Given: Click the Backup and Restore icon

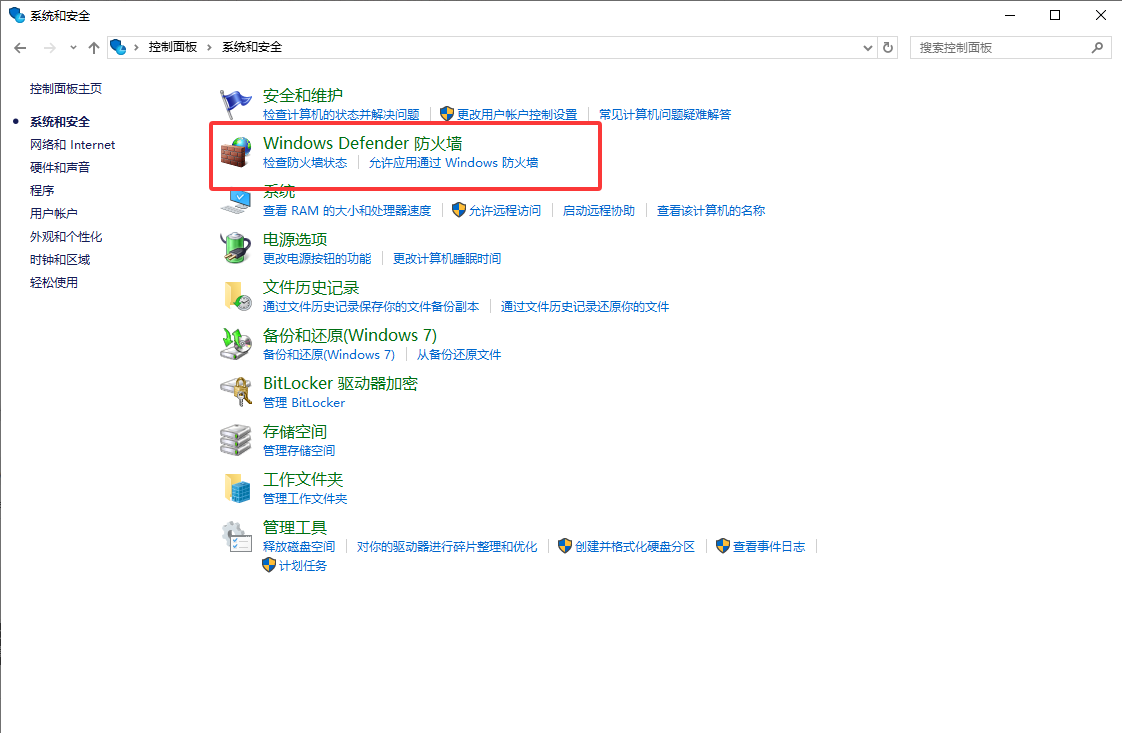Looking at the screenshot, I should (235, 344).
